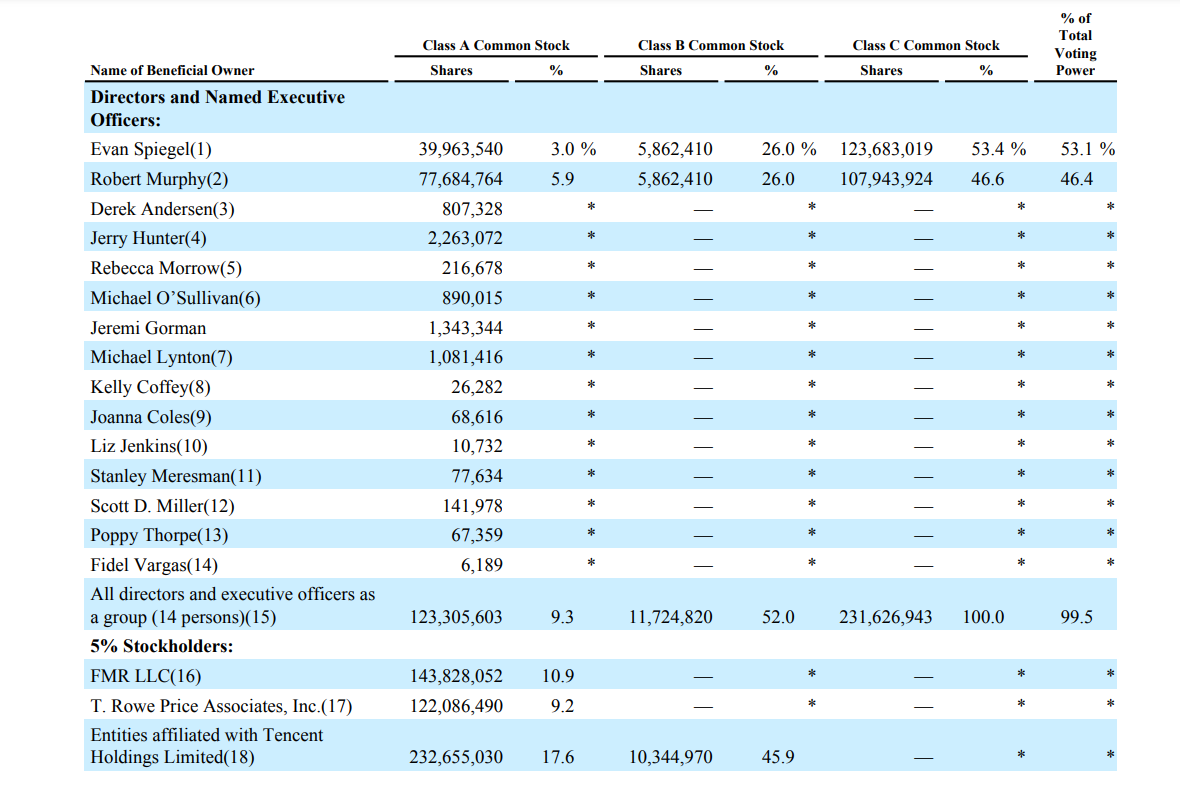Click the name 'Evan Spiegel(1)'

click(x=151, y=149)
